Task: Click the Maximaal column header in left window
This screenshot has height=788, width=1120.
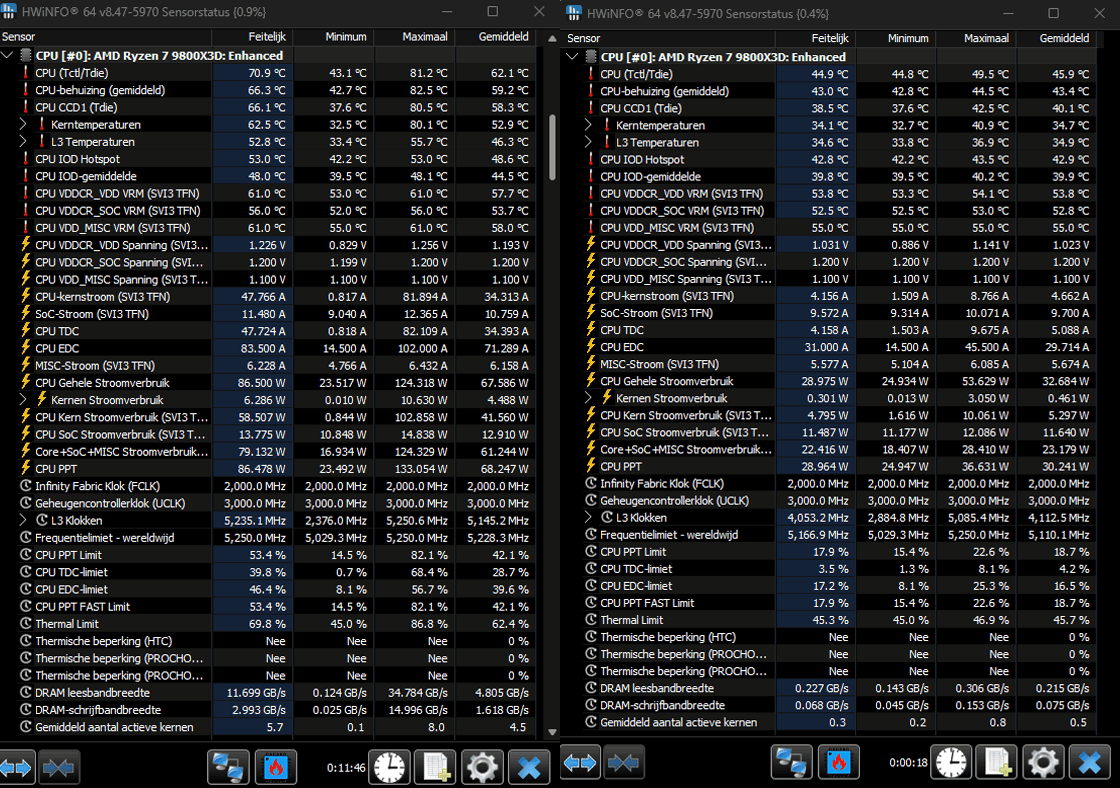Action: click(x=414, y=36)
